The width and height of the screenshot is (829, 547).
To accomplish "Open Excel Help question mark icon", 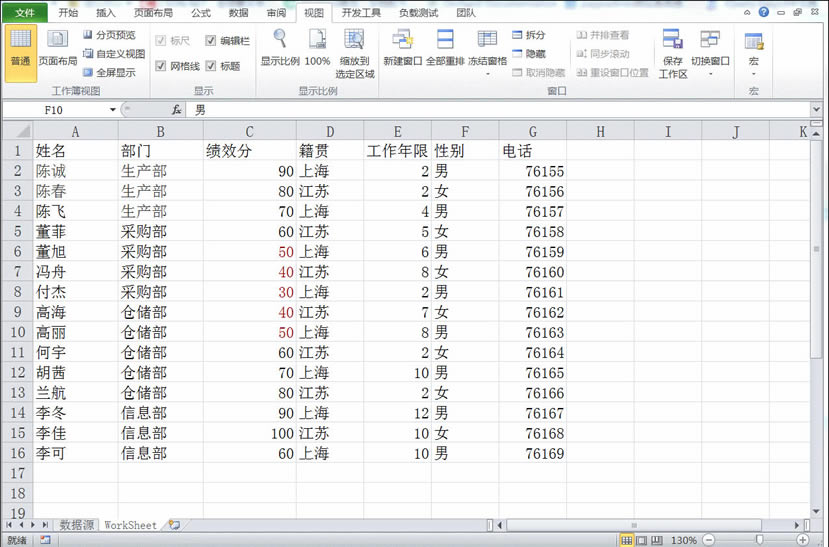I will (x=763, y=12).
